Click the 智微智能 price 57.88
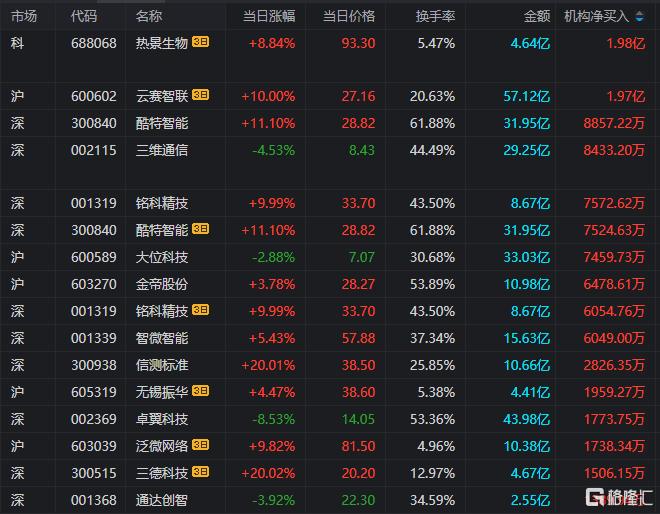660x514 pixels. tap(357, 339)
